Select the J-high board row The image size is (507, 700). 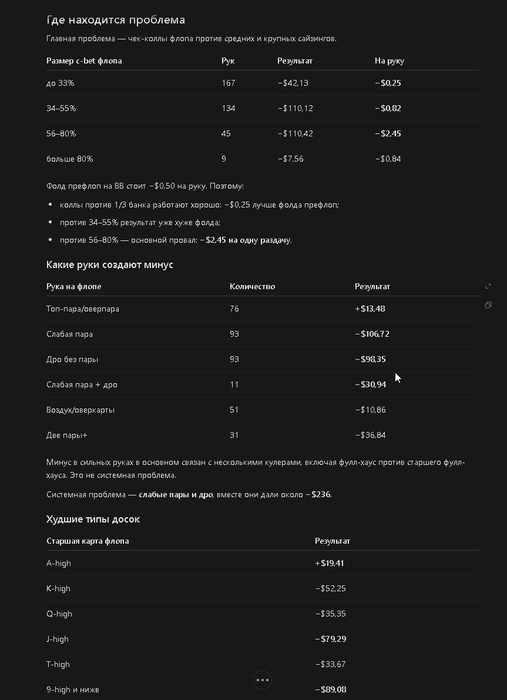[x=262, y=639]
